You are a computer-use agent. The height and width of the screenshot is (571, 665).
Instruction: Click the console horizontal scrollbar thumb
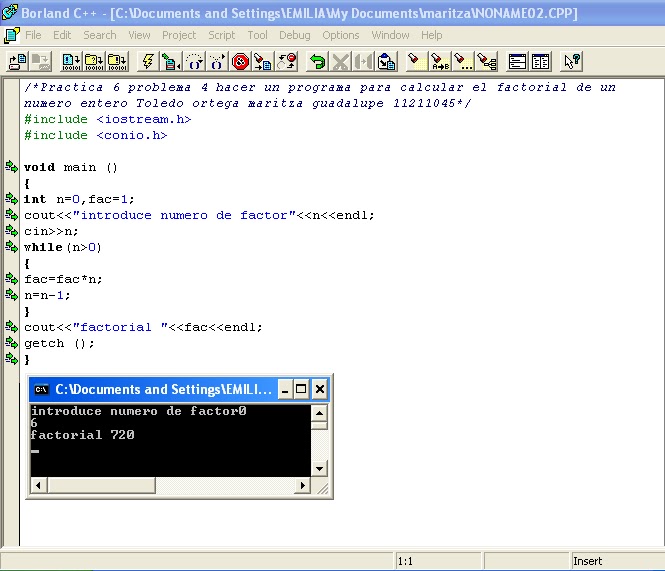point(101,485)
